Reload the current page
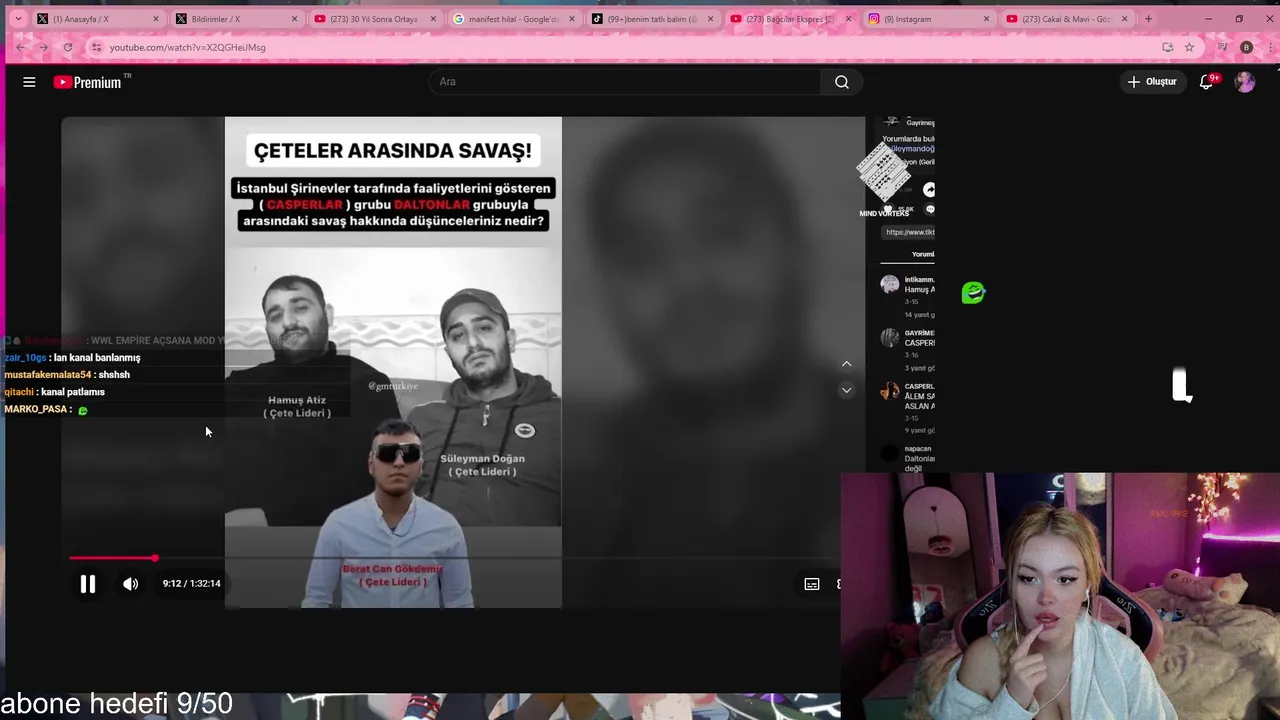The width and height of the screenshot is (1280, 720). click(x=67, y=47)
